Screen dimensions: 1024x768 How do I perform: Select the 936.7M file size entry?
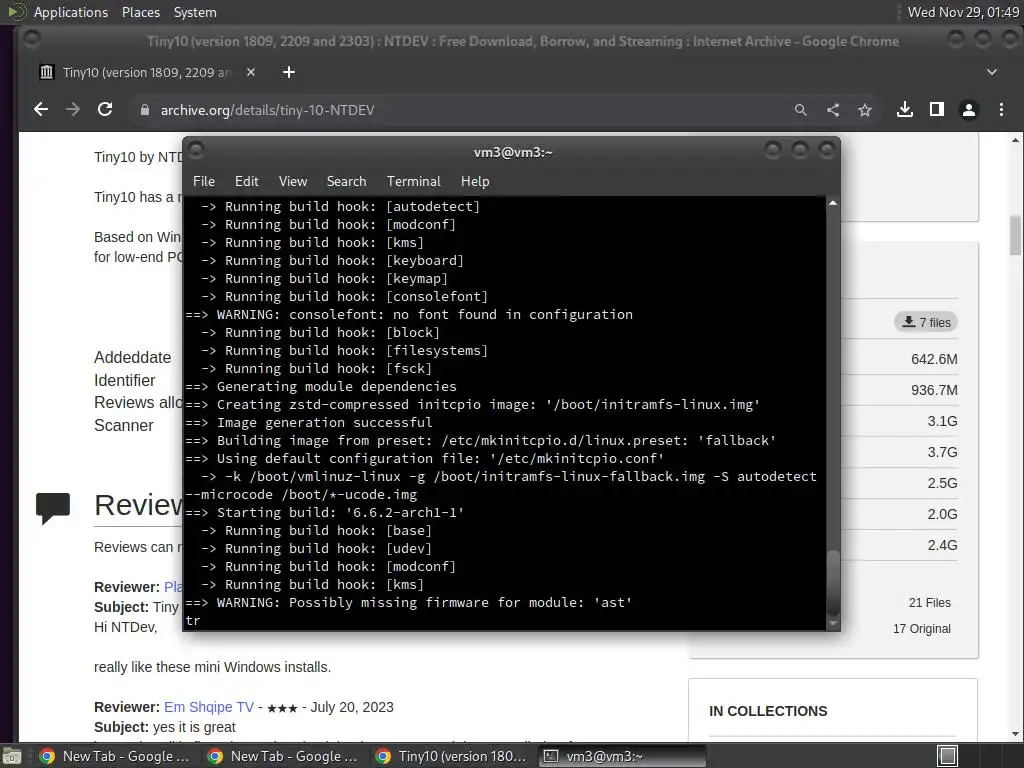click(x=934, y=390)
